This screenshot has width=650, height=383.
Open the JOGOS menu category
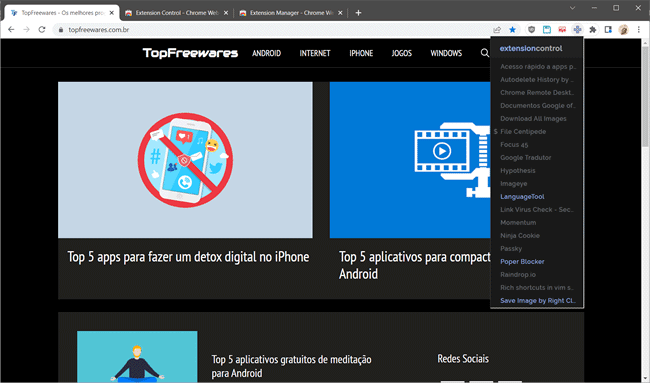click(x=402, y=53)
